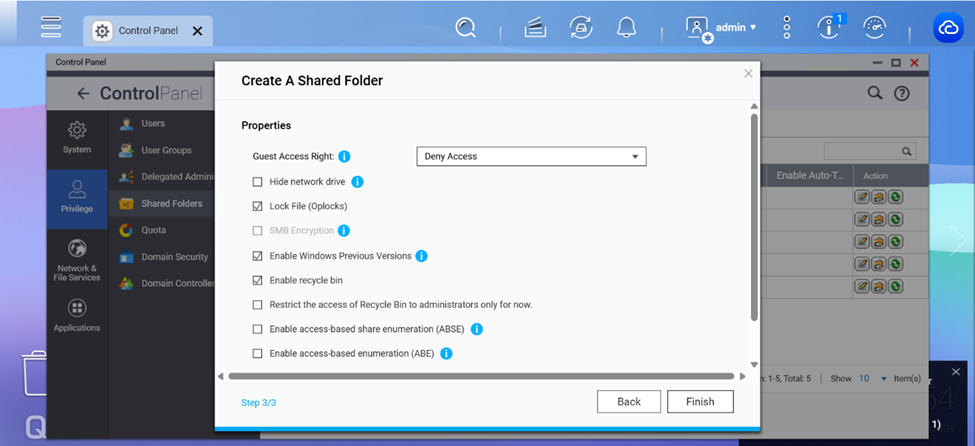Click info icon beside Hide network drive
The width and height of the screenshot is (975, 446).
coord(357,182)
